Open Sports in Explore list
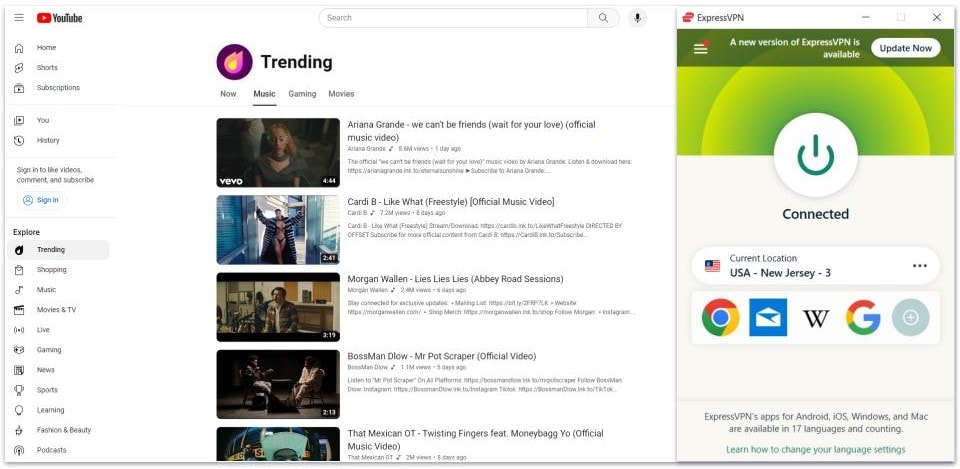This screenshot has width=960, height=469. coord(58,390)
